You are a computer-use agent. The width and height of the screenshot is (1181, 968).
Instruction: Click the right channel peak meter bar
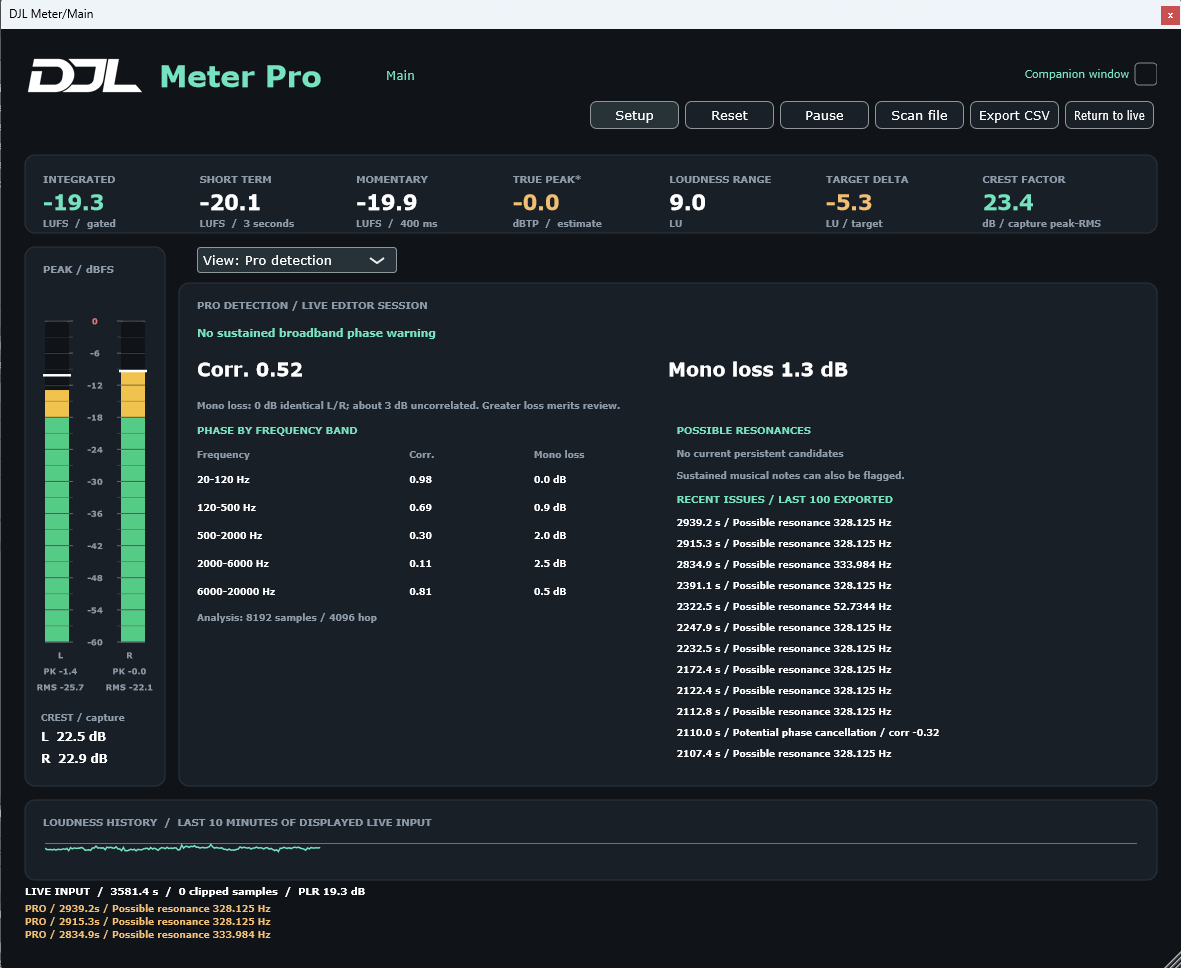point(133,481)
